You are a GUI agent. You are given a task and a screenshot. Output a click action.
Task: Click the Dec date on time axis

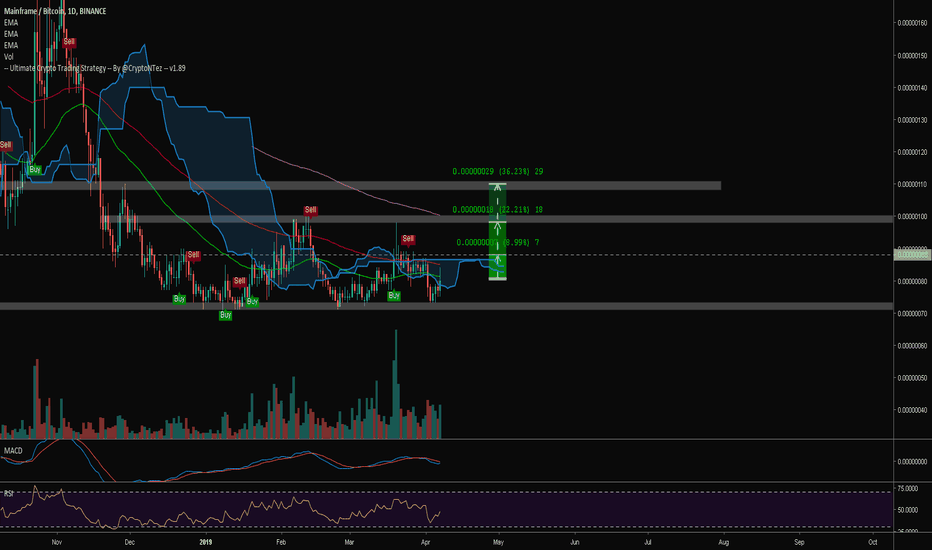point(130,542)
